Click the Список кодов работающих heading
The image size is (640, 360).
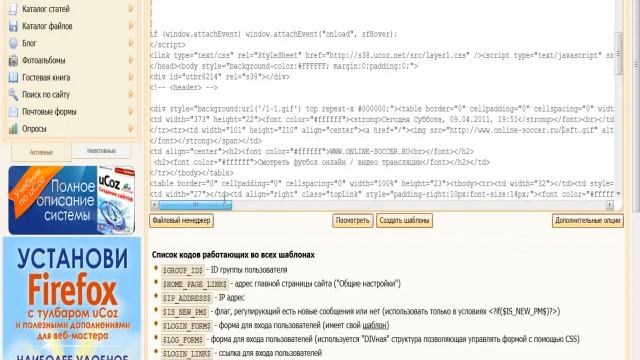233,255
